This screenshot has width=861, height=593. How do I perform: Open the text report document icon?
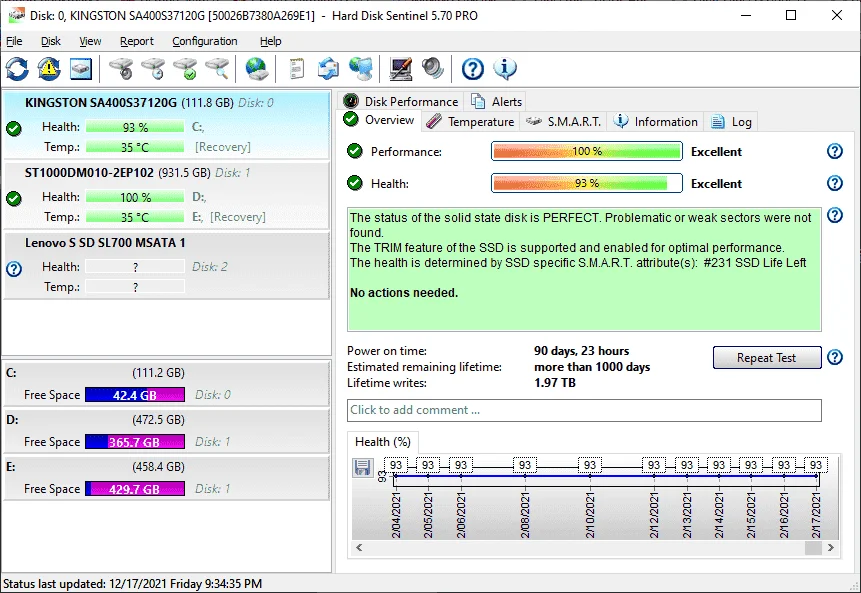click(297, 69)
